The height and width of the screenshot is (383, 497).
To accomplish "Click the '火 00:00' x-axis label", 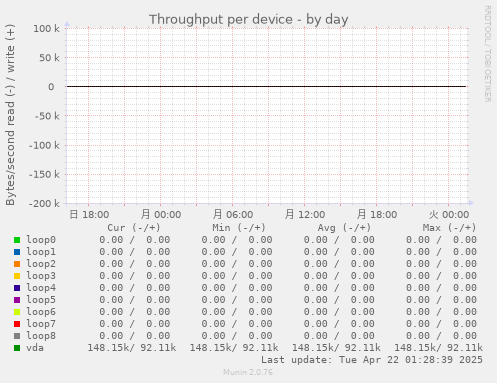I will (x=449, y=214).
